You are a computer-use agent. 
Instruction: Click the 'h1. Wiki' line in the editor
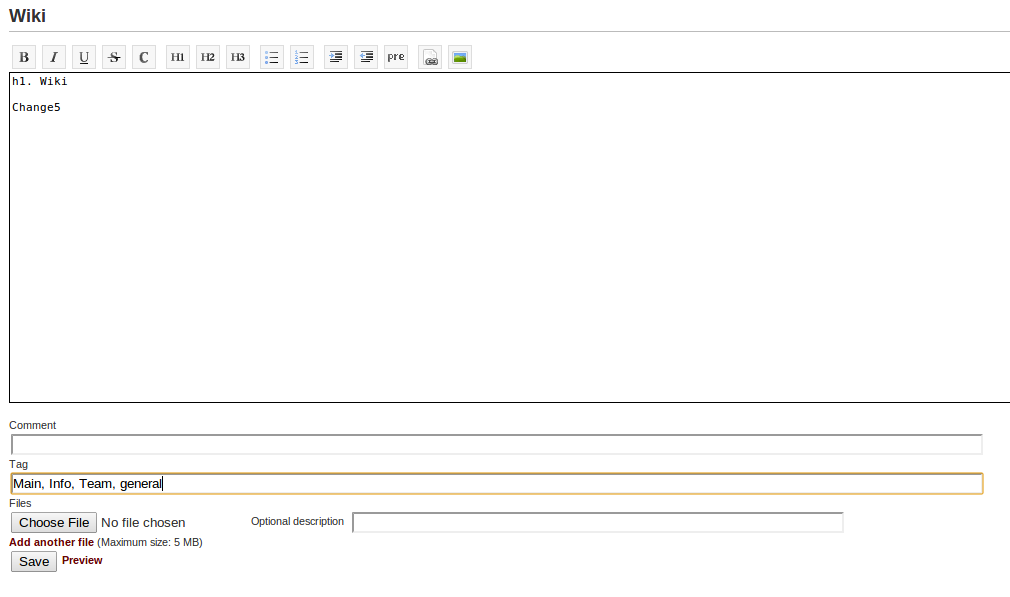39,81
